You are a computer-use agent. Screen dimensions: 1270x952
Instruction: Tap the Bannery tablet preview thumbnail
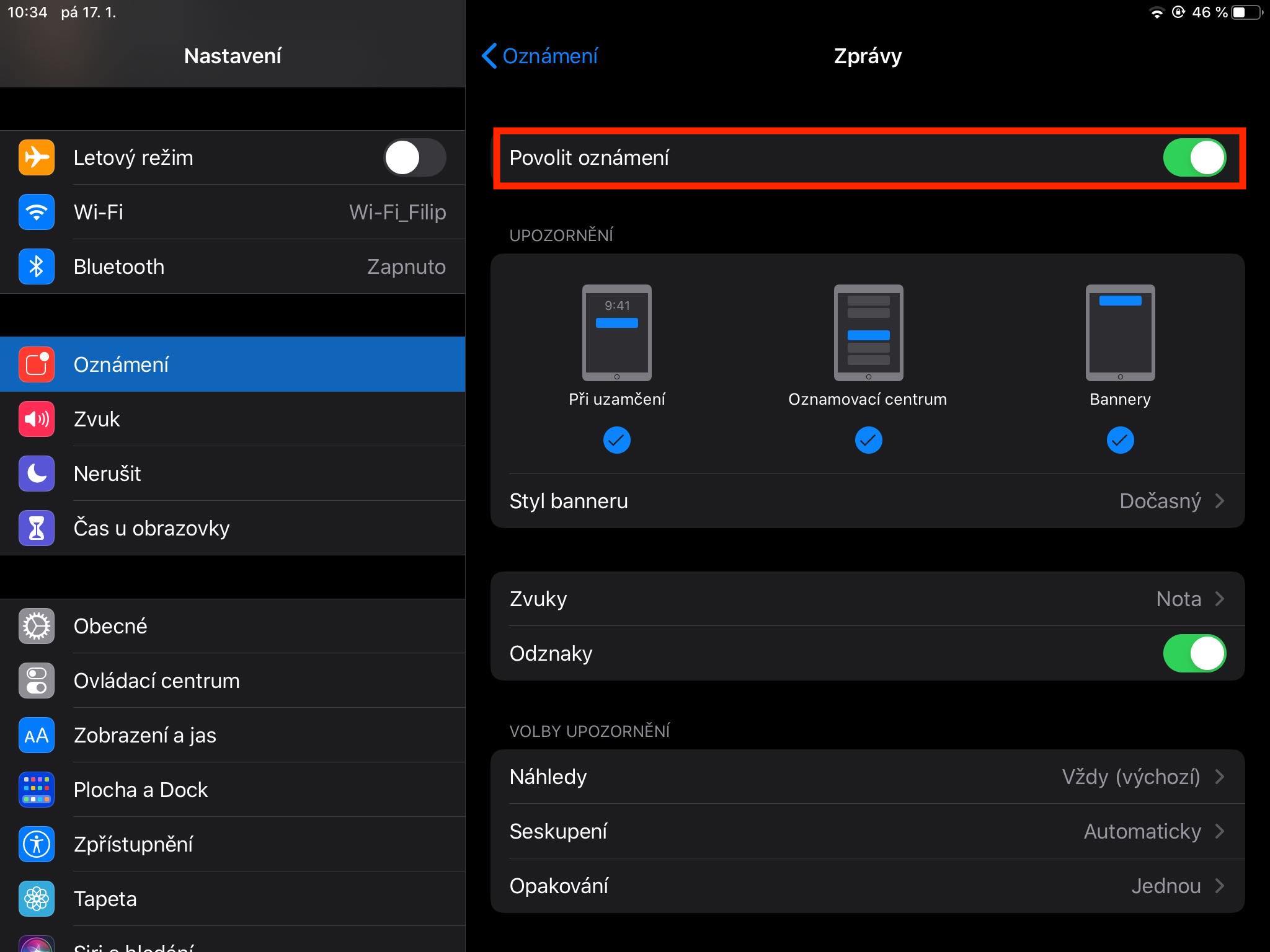coord(1120,333)
